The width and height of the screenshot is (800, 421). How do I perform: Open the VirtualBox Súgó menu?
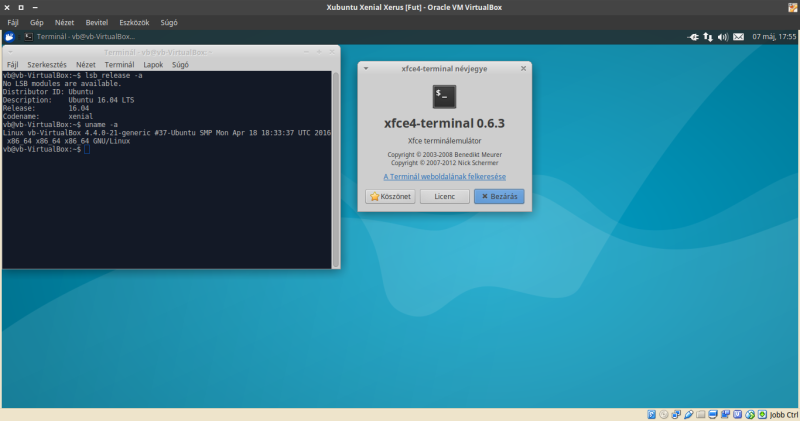169,22
